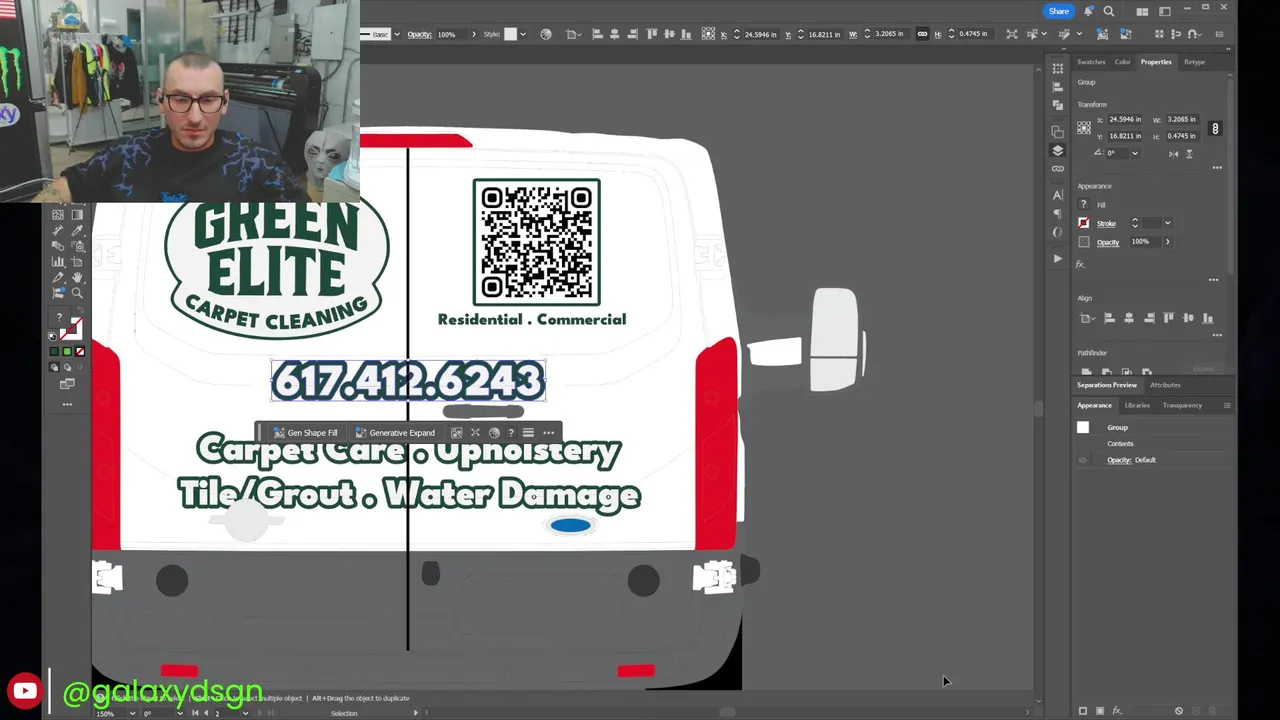Switch to the Transparency tab

point(1182,405)
